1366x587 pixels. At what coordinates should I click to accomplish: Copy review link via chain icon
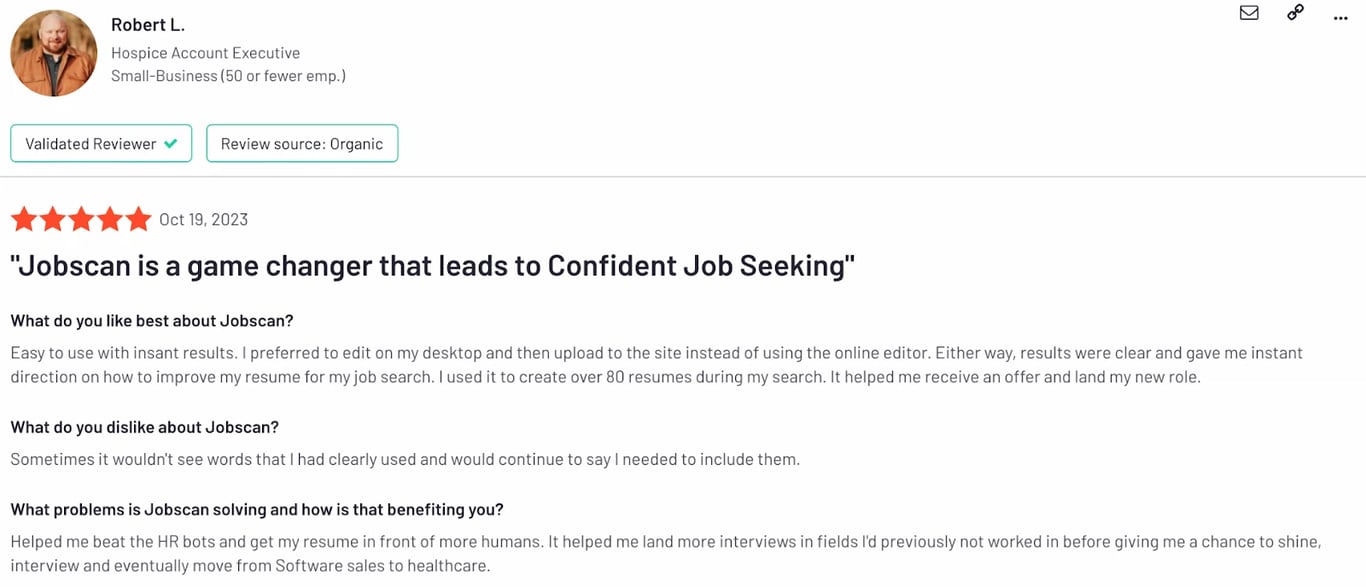(1295, 13)
